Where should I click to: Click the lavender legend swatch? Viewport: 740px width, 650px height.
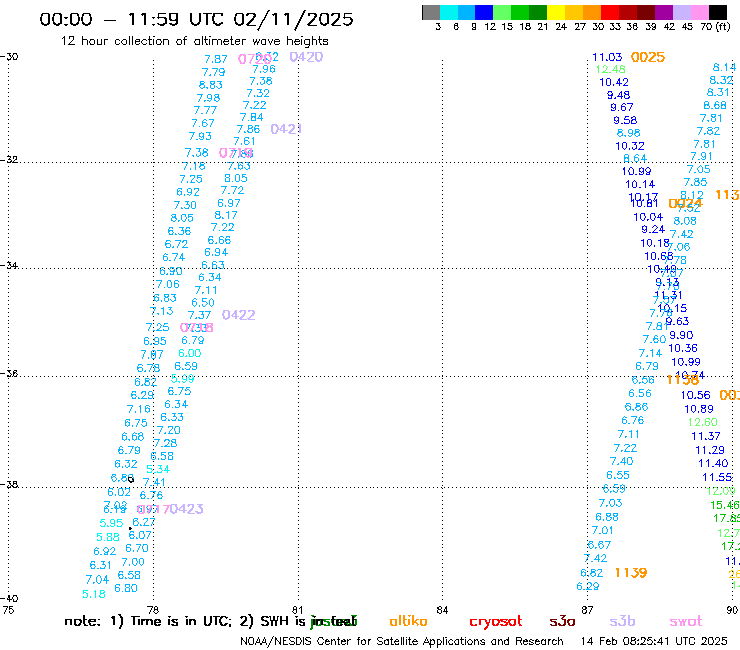(682, 12)
